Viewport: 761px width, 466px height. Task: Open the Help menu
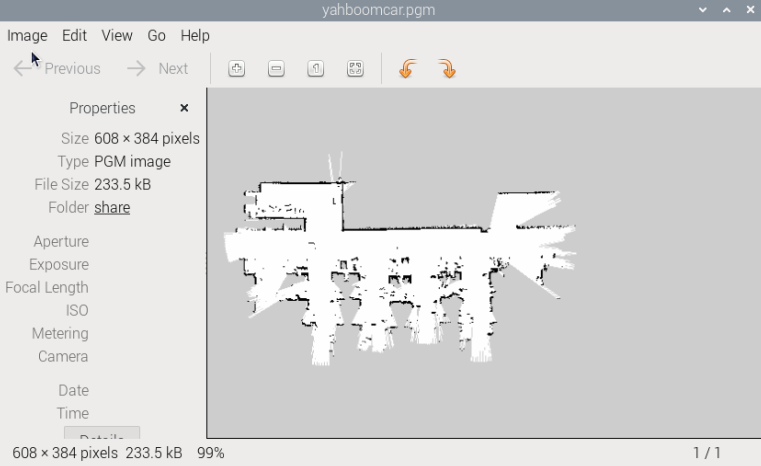195,35
